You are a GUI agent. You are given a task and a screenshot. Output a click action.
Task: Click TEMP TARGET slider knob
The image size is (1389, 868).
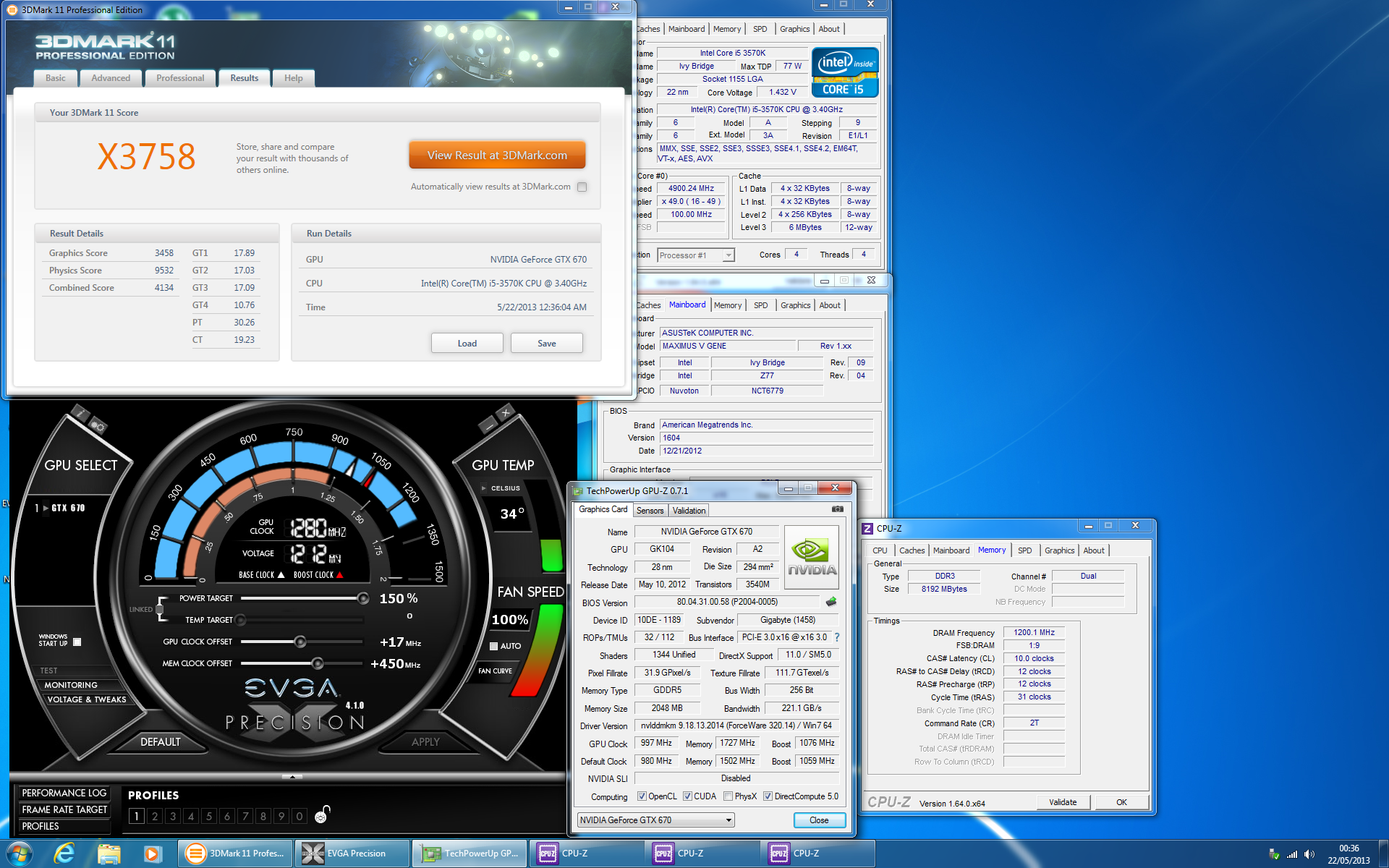[x=240, y=620]
